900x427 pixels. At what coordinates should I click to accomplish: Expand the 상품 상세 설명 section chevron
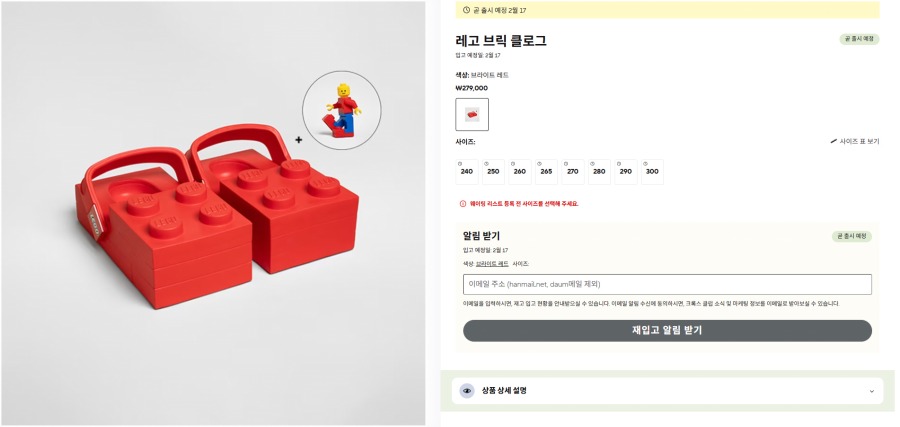pyautogui.click(x=871, y=391)
